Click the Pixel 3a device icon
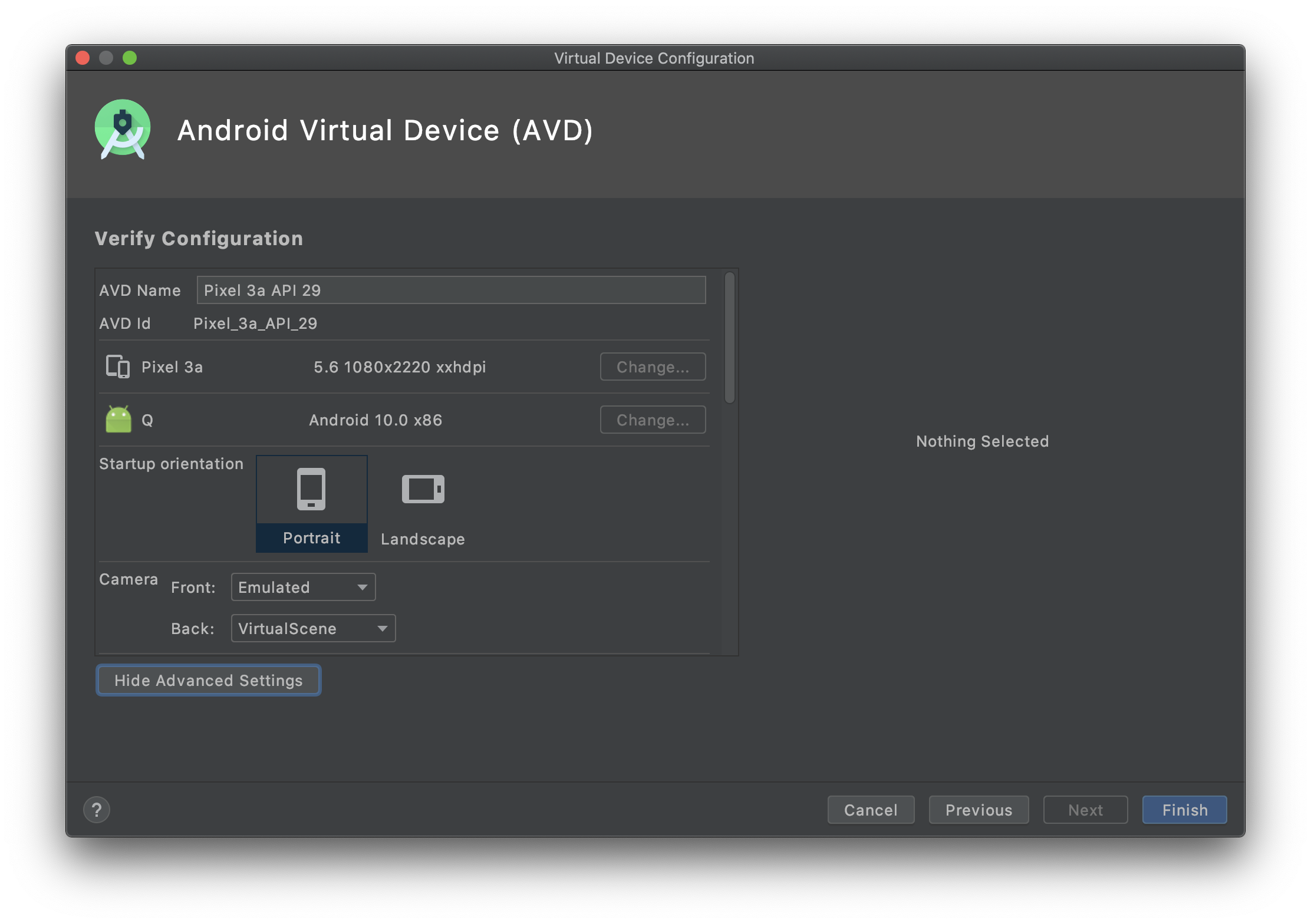This screenshot has height=924, width=1311. pyautogui.click(x=117, y=367)
